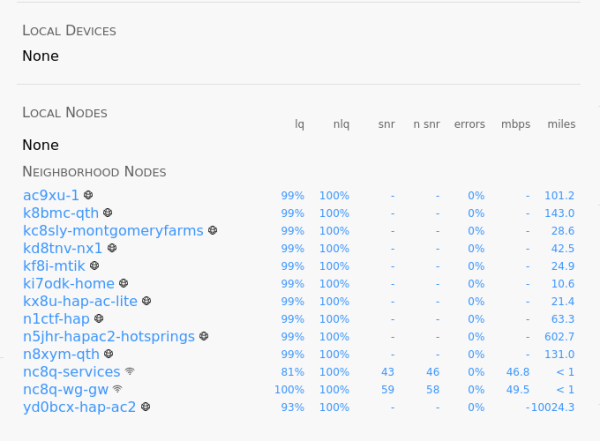The image size is (600, 441).
Task: Click wifi signal icon next to nc8q-wg-gw
Action: pyautogui.click(x=117, y=389)
